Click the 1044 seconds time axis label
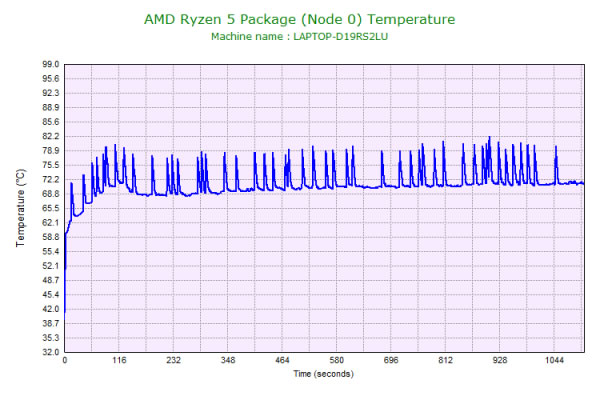600x400 pixels. tap(554, 360)
